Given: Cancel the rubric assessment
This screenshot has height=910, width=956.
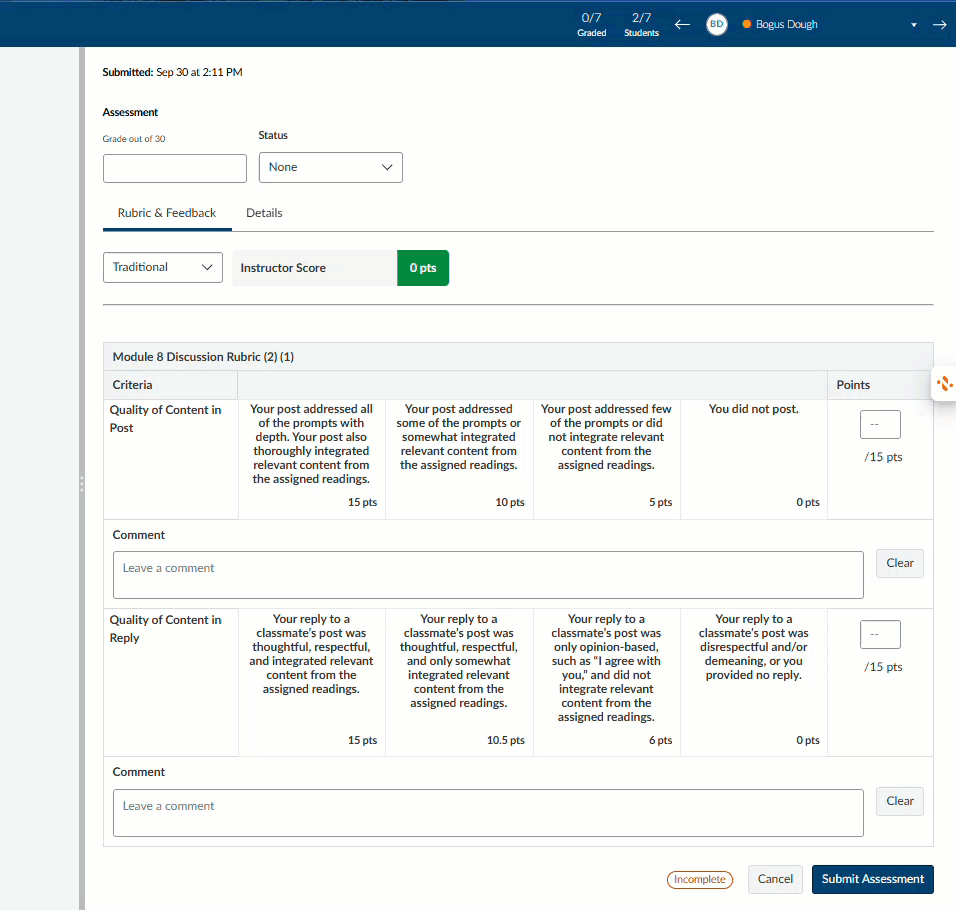Looking at the screenshot, I should point(775,879).
